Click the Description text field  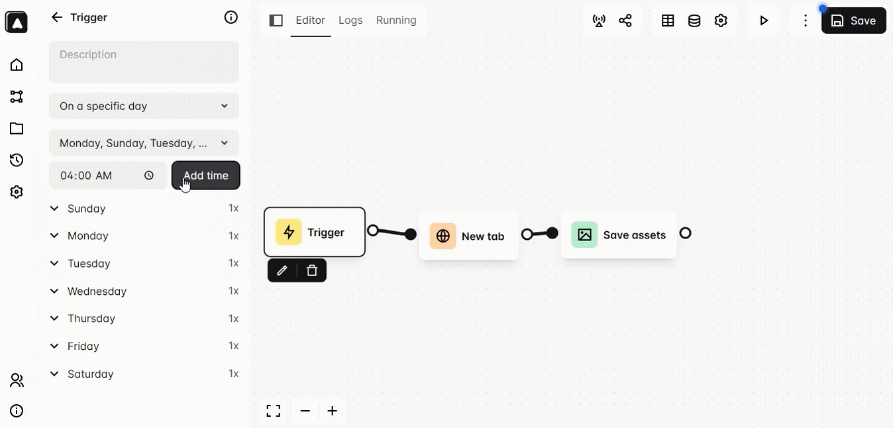pyautogui.click(x=144, y=62)
